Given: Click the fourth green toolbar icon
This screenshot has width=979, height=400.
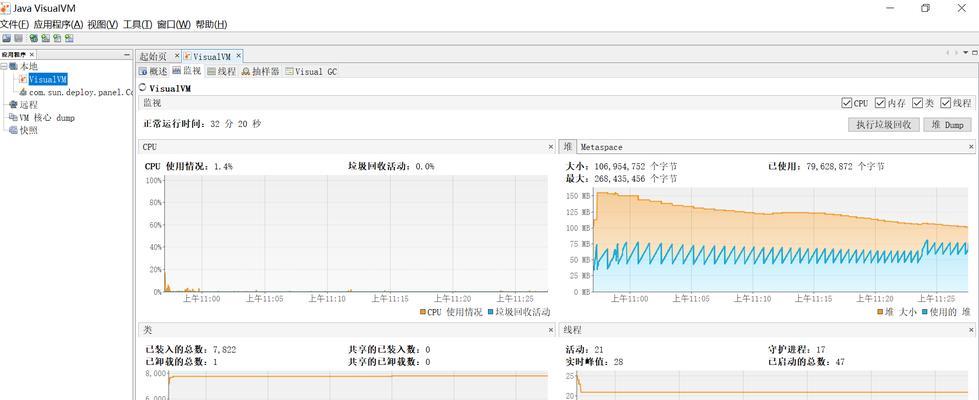Looking at the screenshot, I should point(45,38).
